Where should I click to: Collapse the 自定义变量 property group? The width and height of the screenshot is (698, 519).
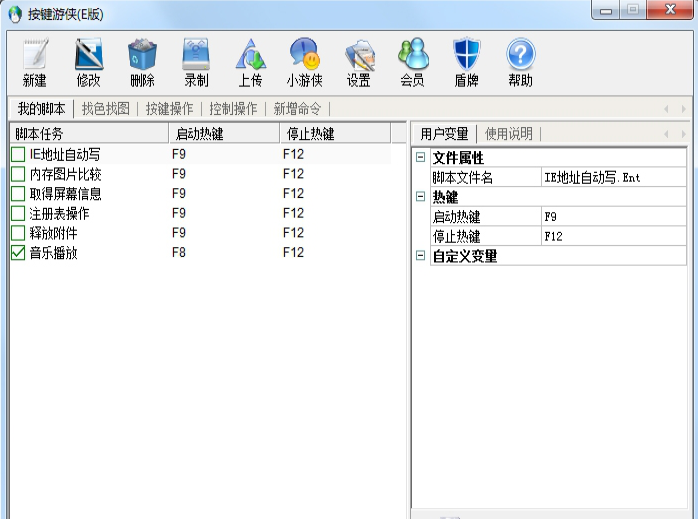(420, 255)
